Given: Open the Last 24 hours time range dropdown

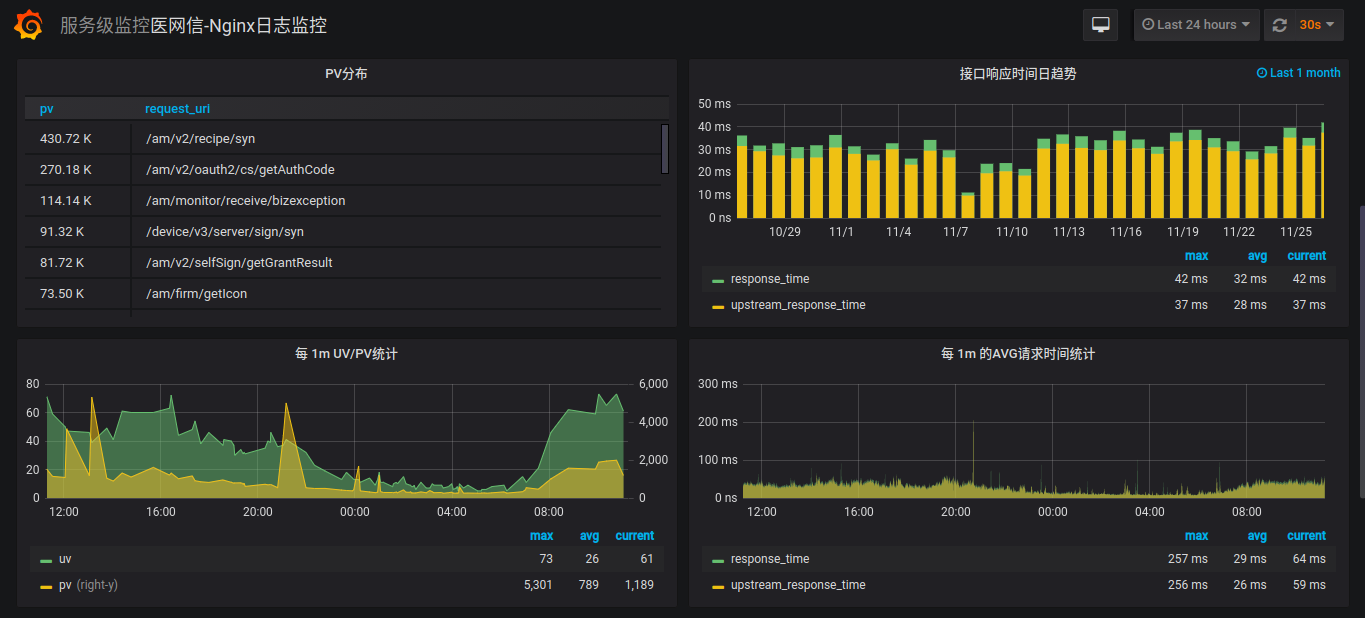Looking at the screenshot, I should tap(1196, 25).
